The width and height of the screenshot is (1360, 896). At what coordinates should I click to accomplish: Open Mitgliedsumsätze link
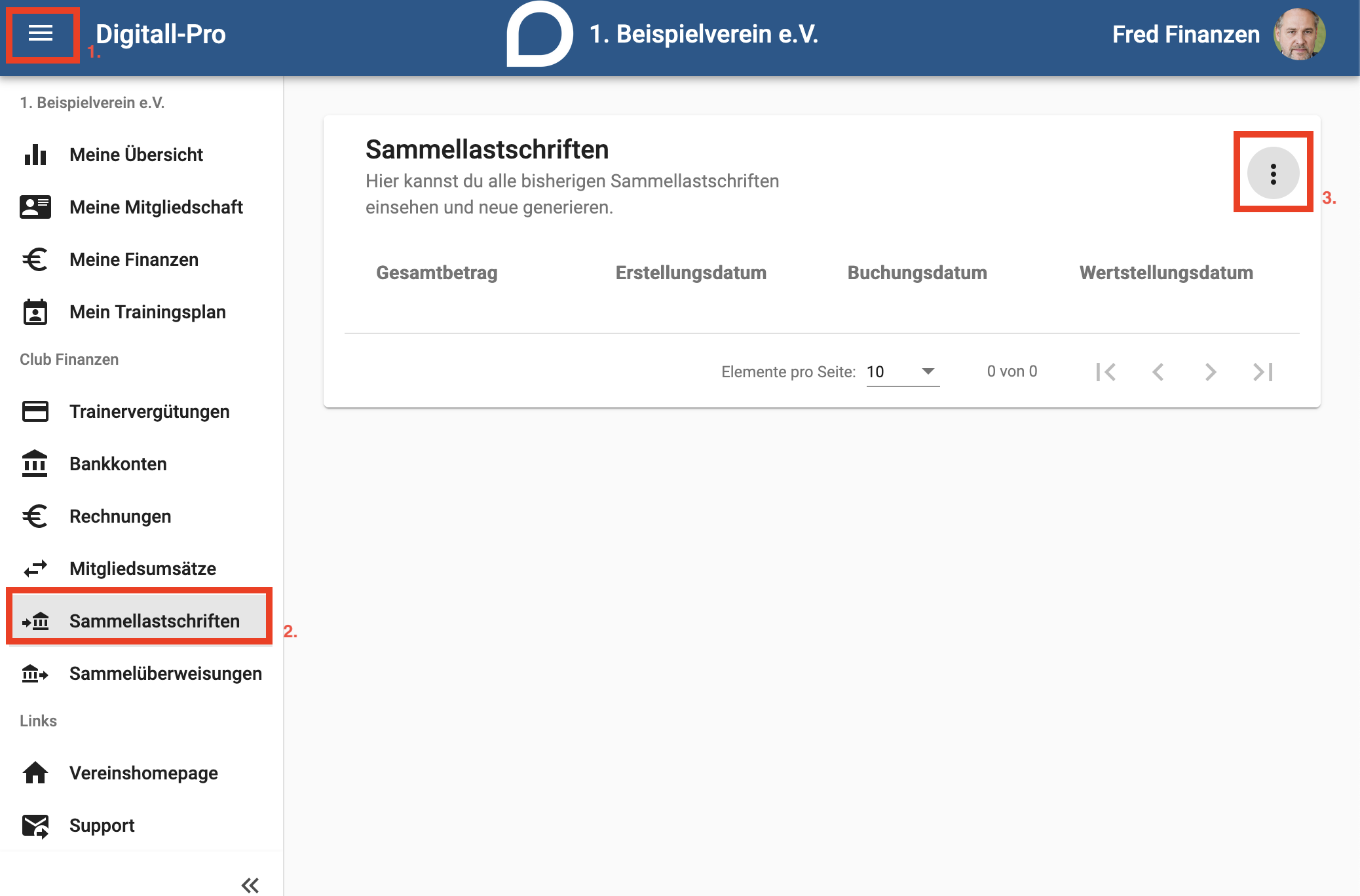click(x=142, y=569)
